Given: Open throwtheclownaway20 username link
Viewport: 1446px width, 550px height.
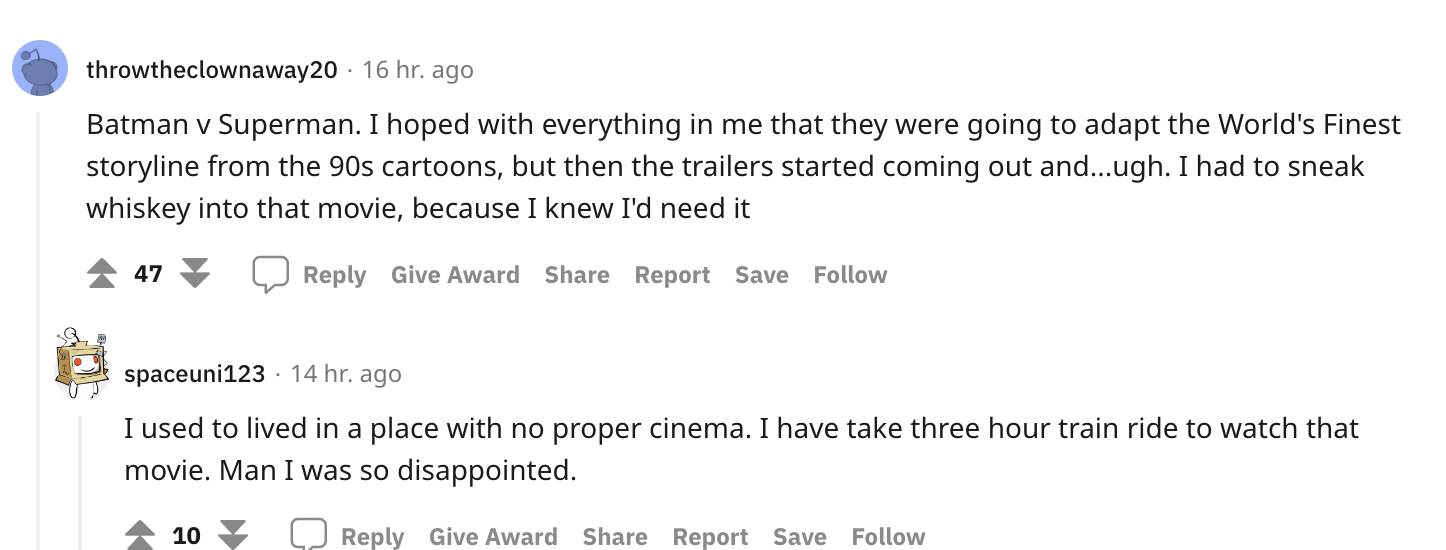Looking at the screenshot, I should click(212, 70).
